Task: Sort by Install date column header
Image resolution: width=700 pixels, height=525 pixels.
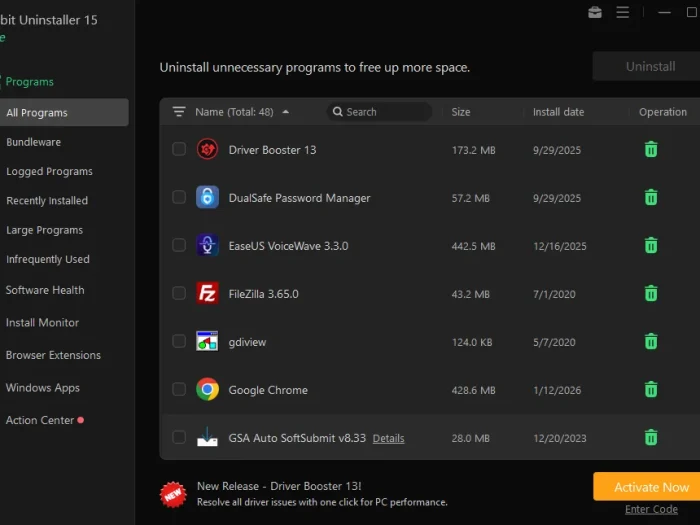Action: point(558,112)
